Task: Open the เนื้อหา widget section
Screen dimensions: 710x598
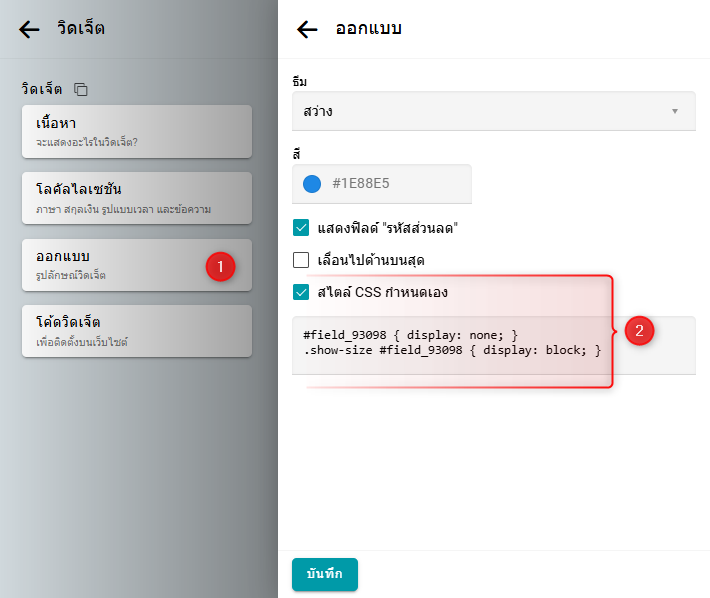Action: (136, 131)
